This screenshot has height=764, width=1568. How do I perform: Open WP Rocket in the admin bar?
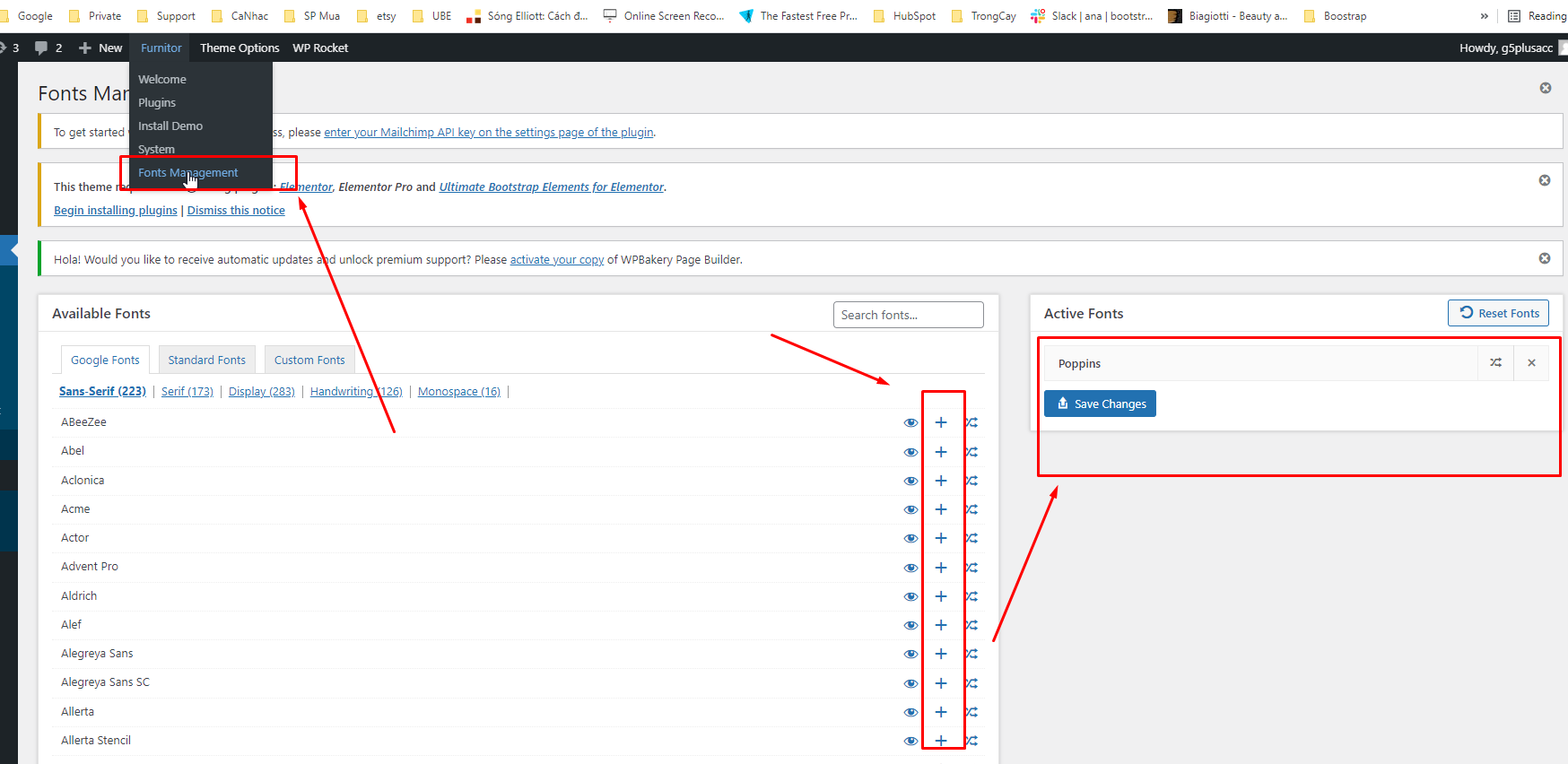coord(320,48)
